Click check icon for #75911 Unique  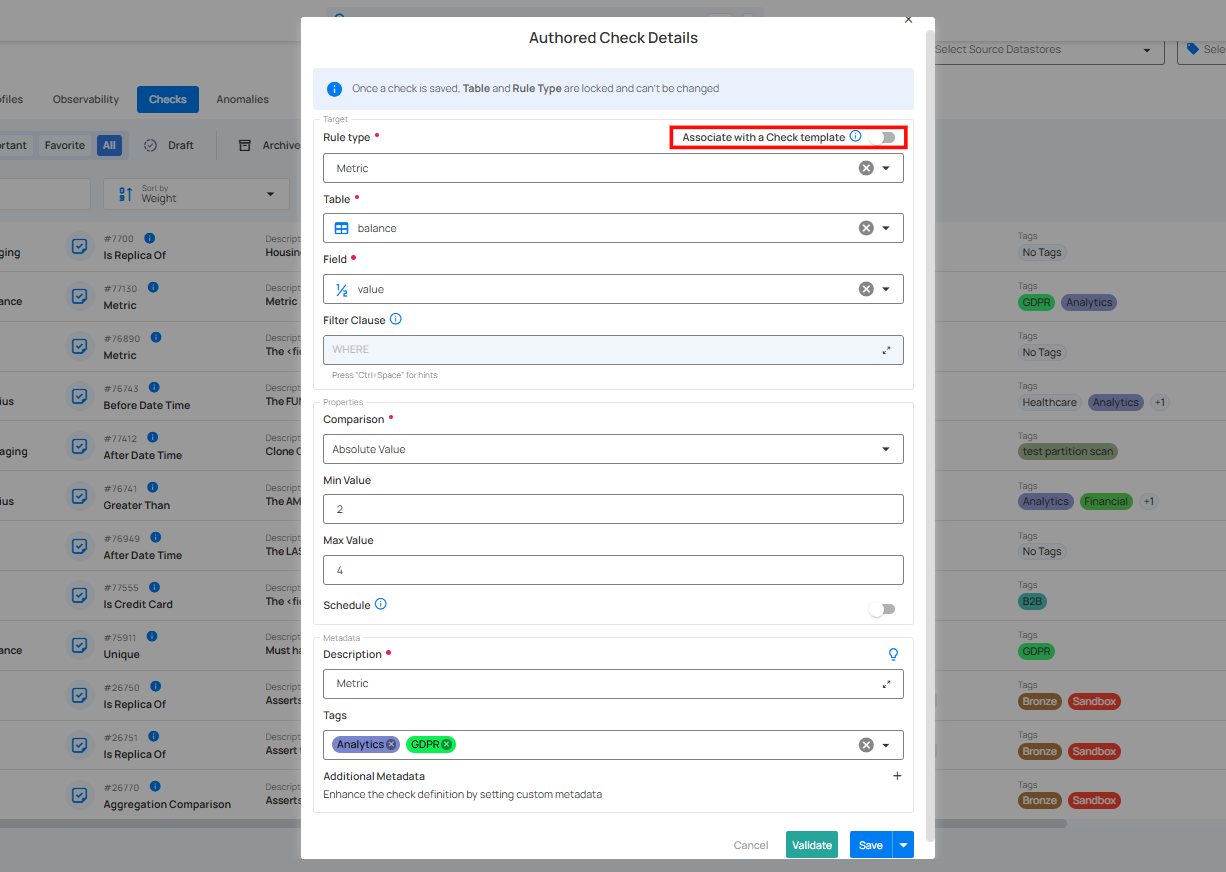tap(79, 645)
